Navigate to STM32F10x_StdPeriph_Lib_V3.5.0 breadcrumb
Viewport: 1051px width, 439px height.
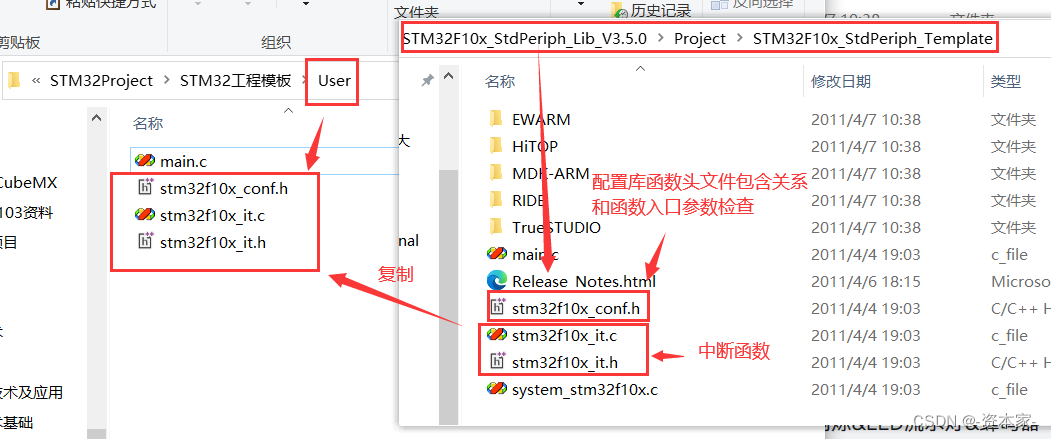click(x=525, y=39)
